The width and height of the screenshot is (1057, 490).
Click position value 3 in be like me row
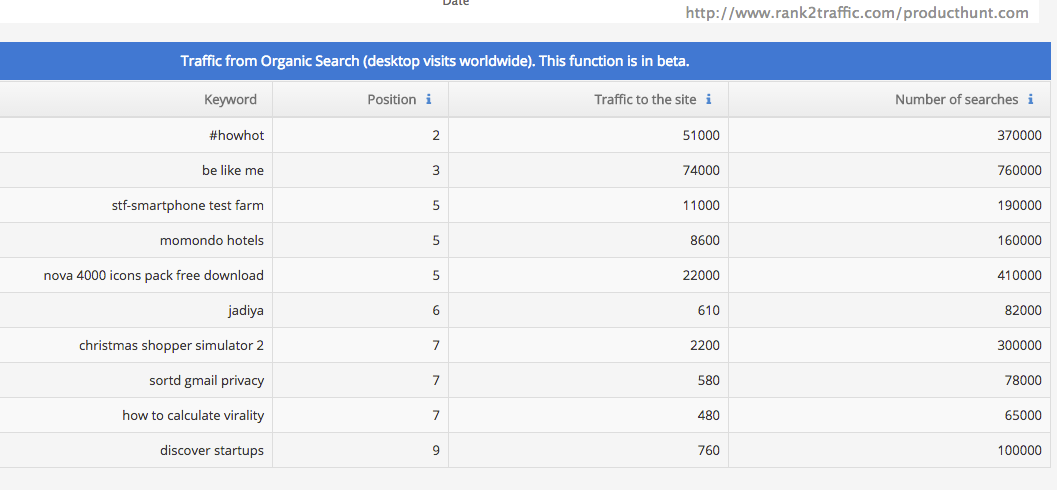[x=436, y=171]
